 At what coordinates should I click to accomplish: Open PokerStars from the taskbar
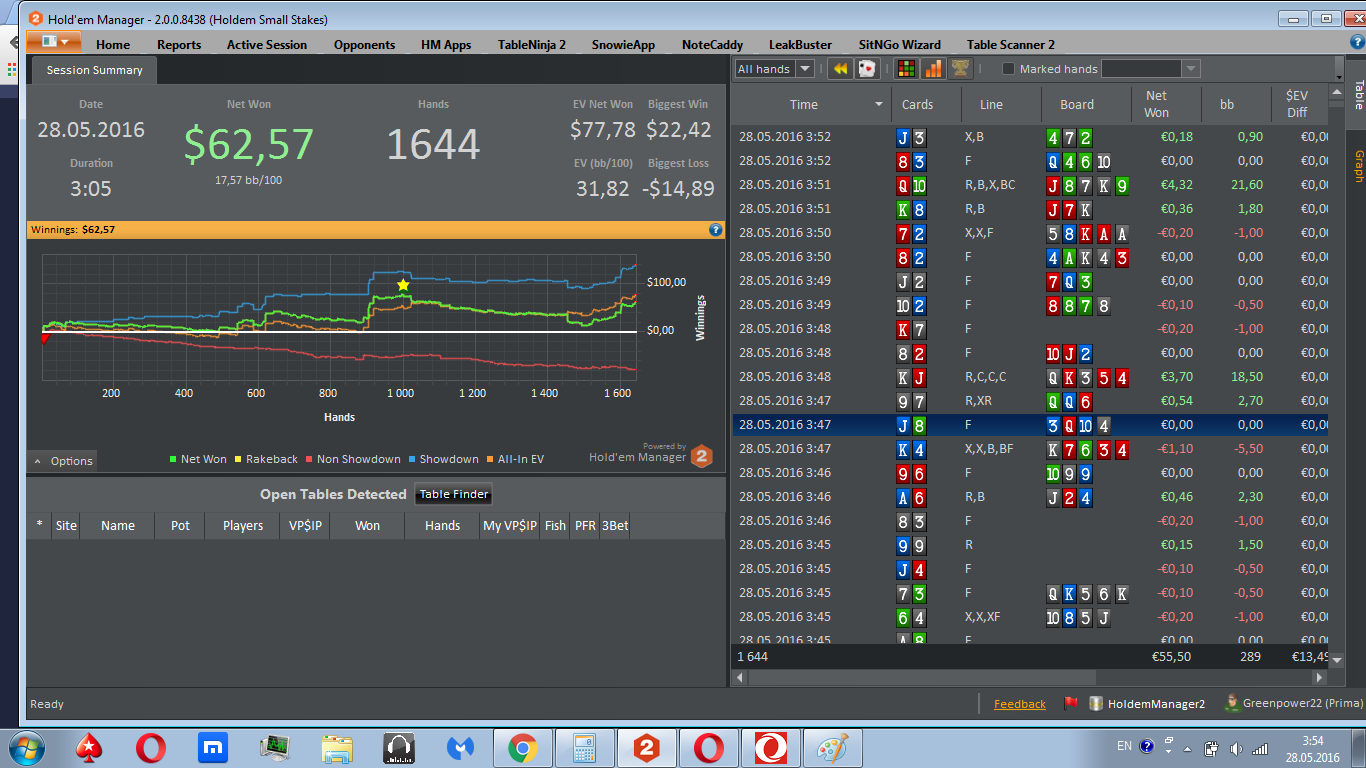(90, 747)
